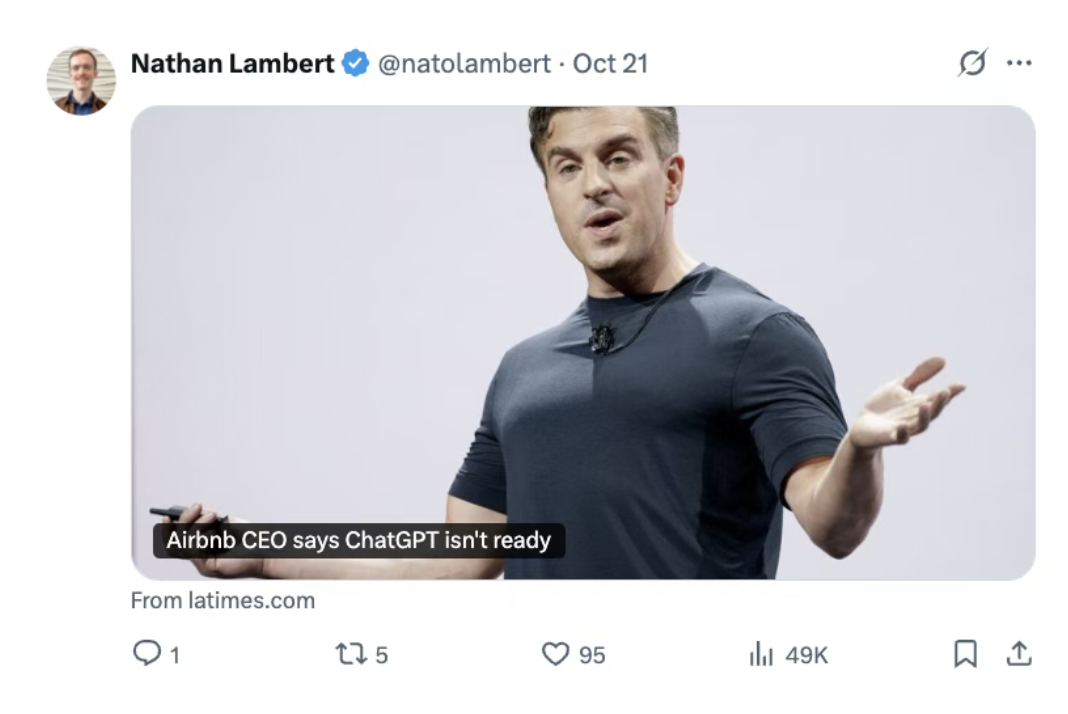The width and height of the screenshot is (1068, 714).
Task: Click the like count of 95
Action: 592,656
